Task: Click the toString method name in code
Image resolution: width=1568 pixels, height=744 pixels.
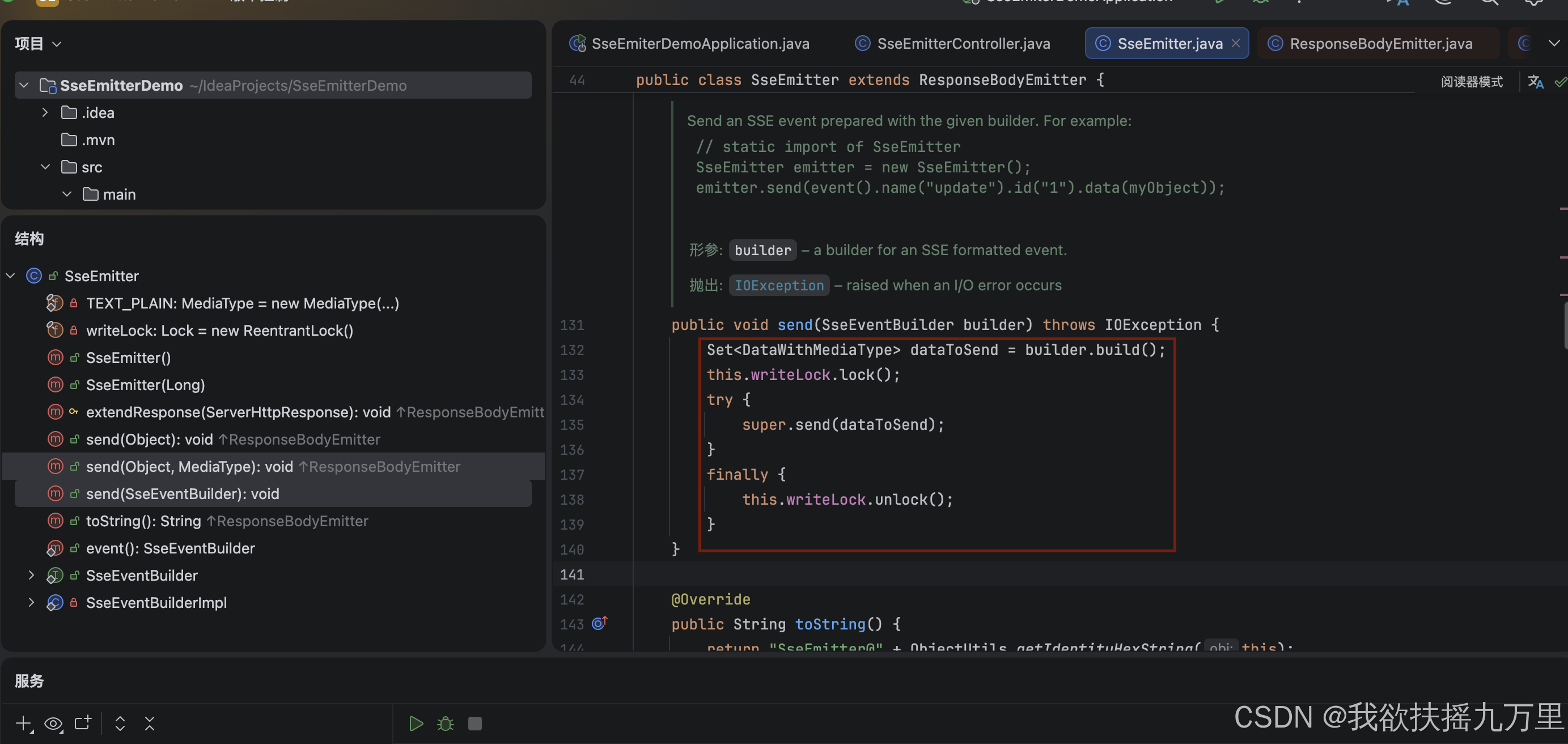Action: 830,624
